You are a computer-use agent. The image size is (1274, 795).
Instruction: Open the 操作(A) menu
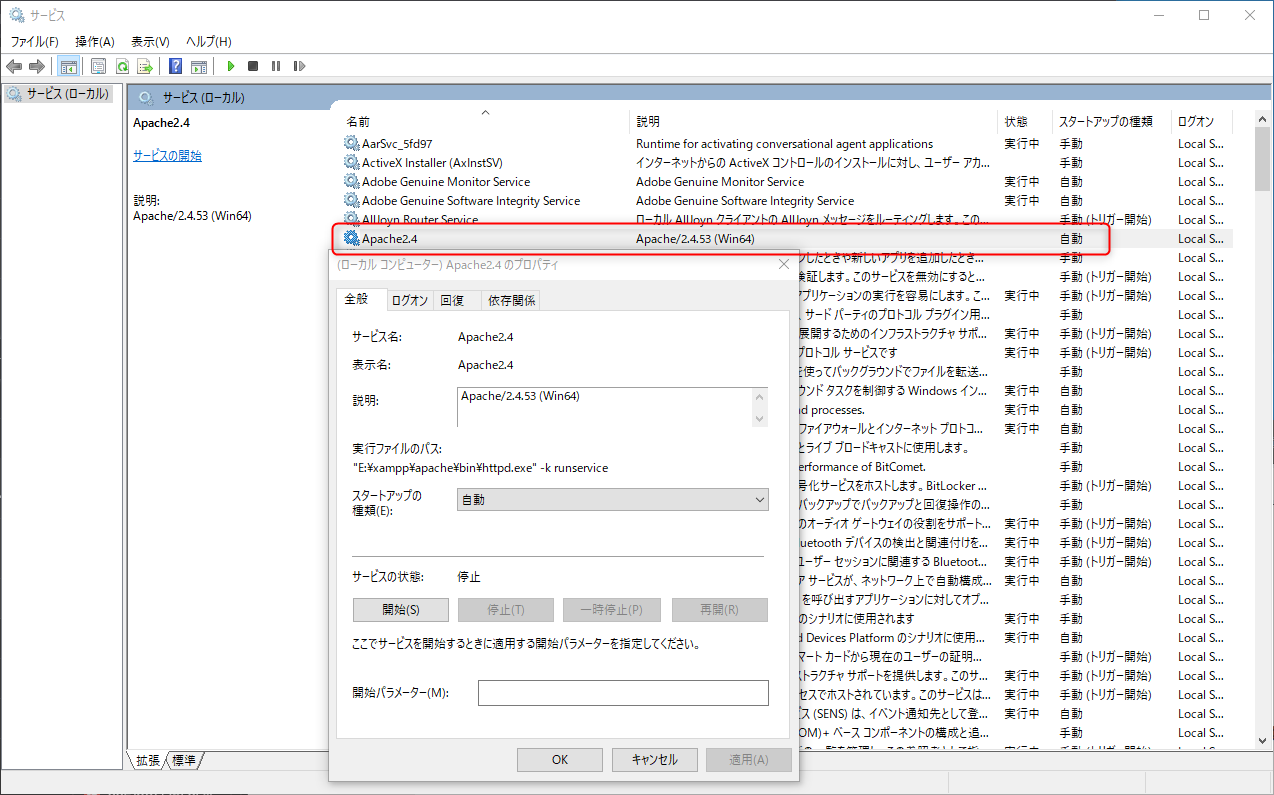(x=95, y=41)
